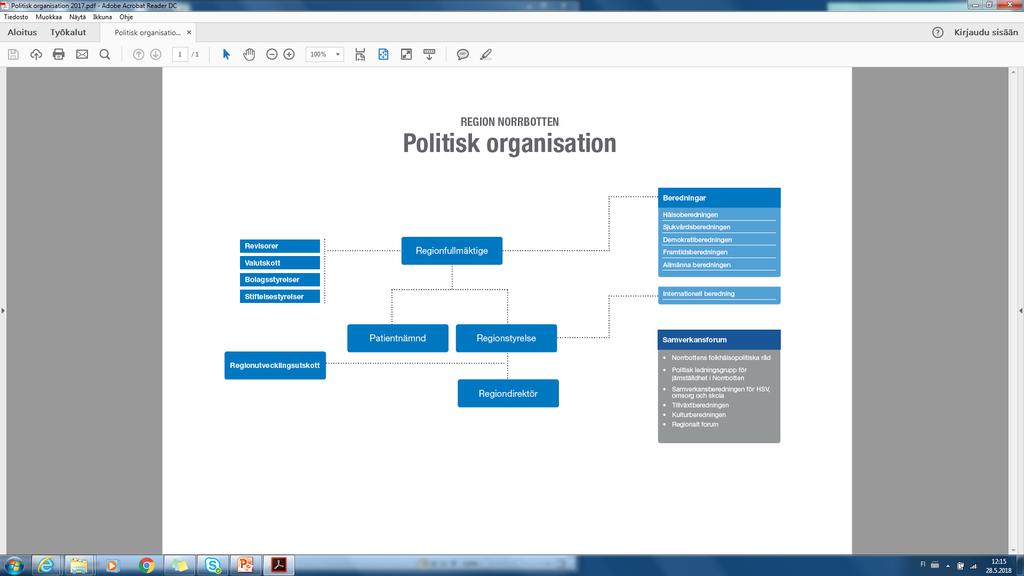
Task: Click Internationell beredning box
Action: (719, 295)
